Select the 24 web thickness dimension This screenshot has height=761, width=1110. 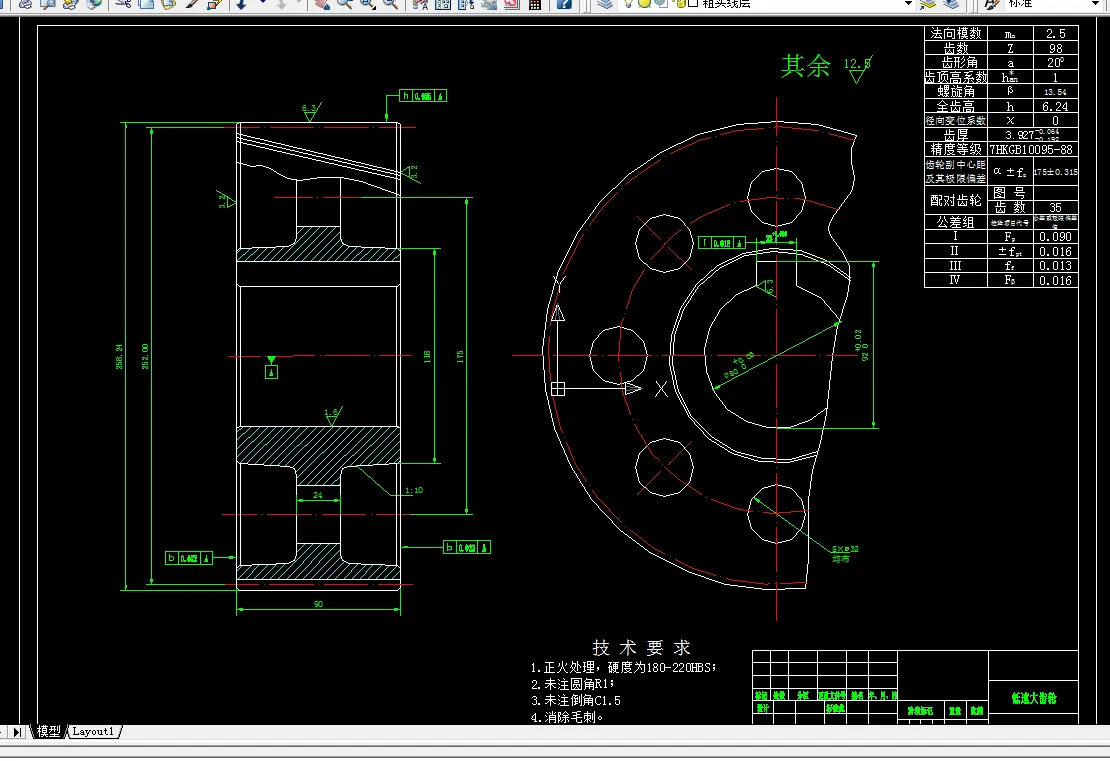317,495
